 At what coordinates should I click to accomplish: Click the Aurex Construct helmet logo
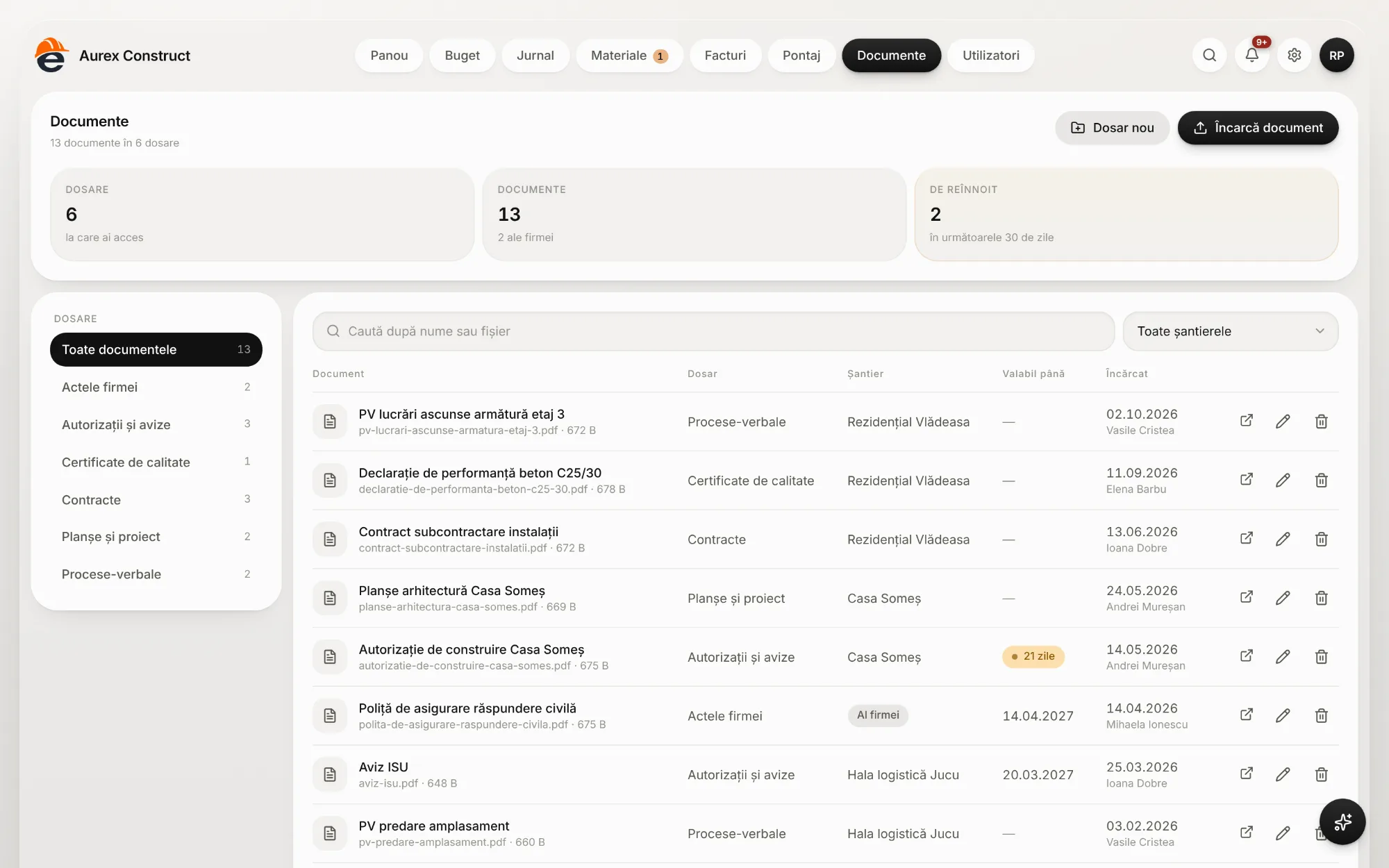coord(51,56)
